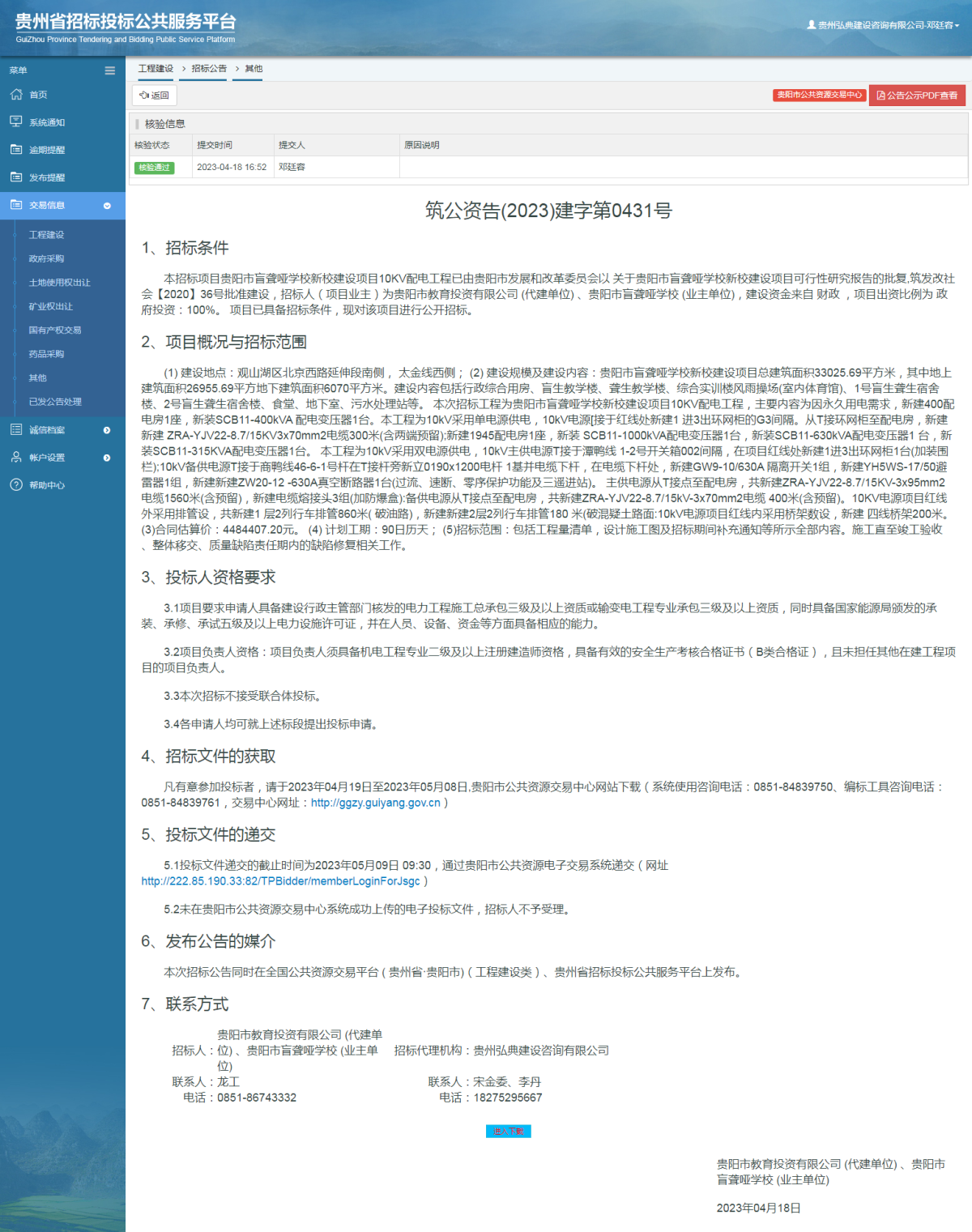Click the 菜单 sidebar header label
Image resolution: width=972 pixels, height=1232 pixels.
(18, 70)
